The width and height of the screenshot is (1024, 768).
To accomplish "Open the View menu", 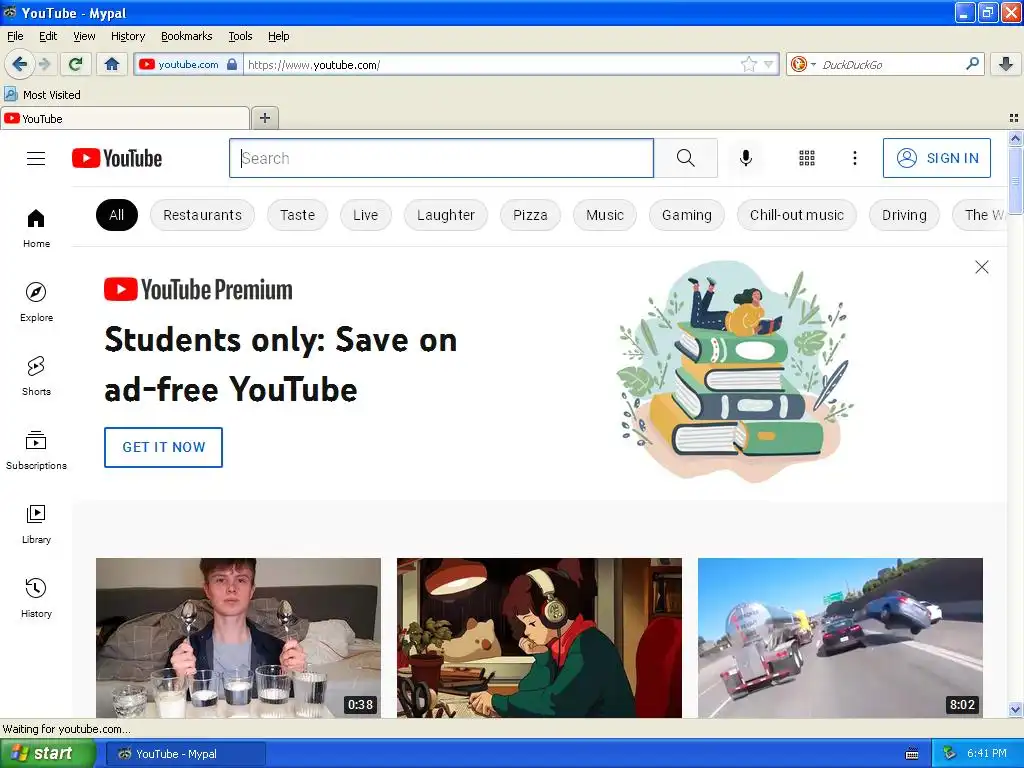I will [84, 36].
